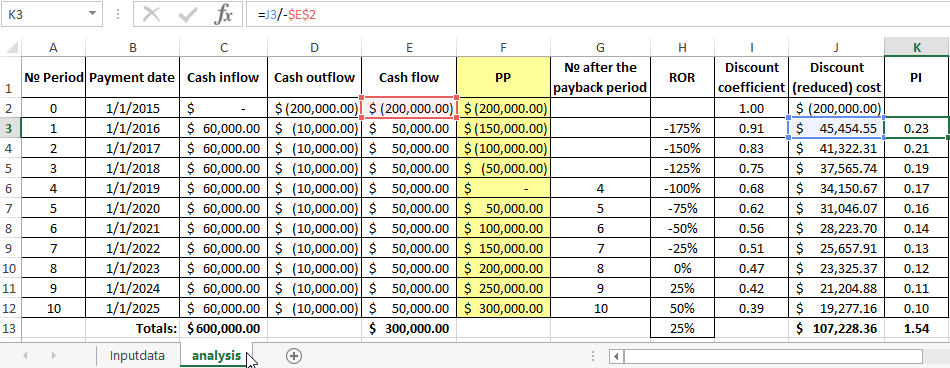The width and height of the screenshot is (950, 368).
Task: Select the discount coefficient 1.00 cell
Action: [x=752, y=108]
